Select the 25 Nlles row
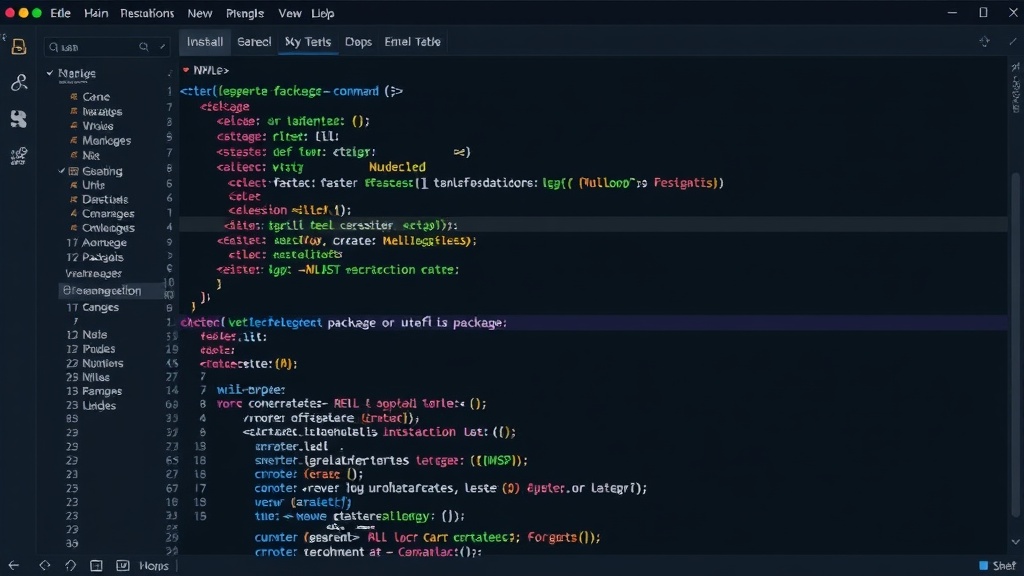 (x=88, y=377)
